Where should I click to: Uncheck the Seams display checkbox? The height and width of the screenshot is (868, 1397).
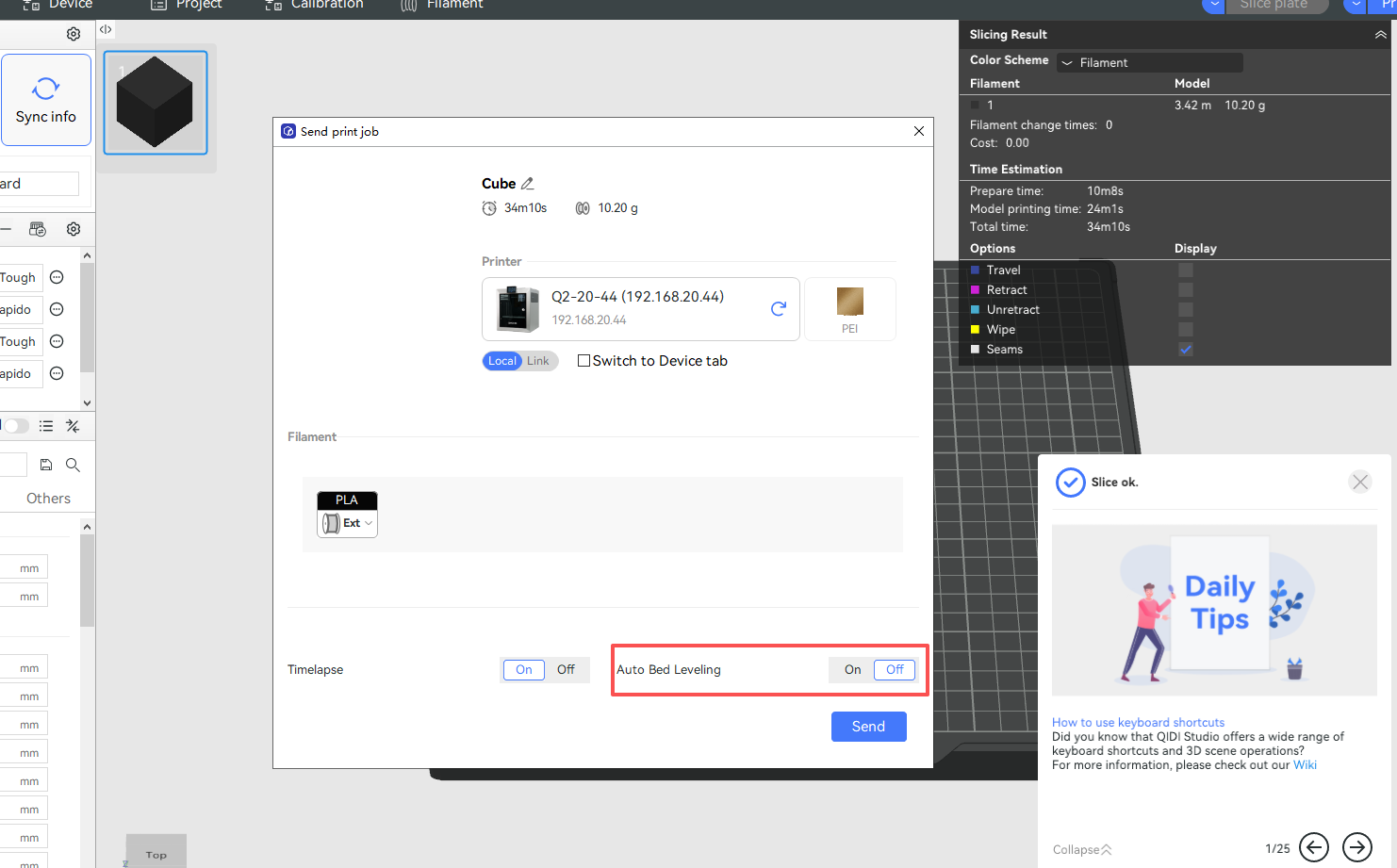tap(1186, 350)
